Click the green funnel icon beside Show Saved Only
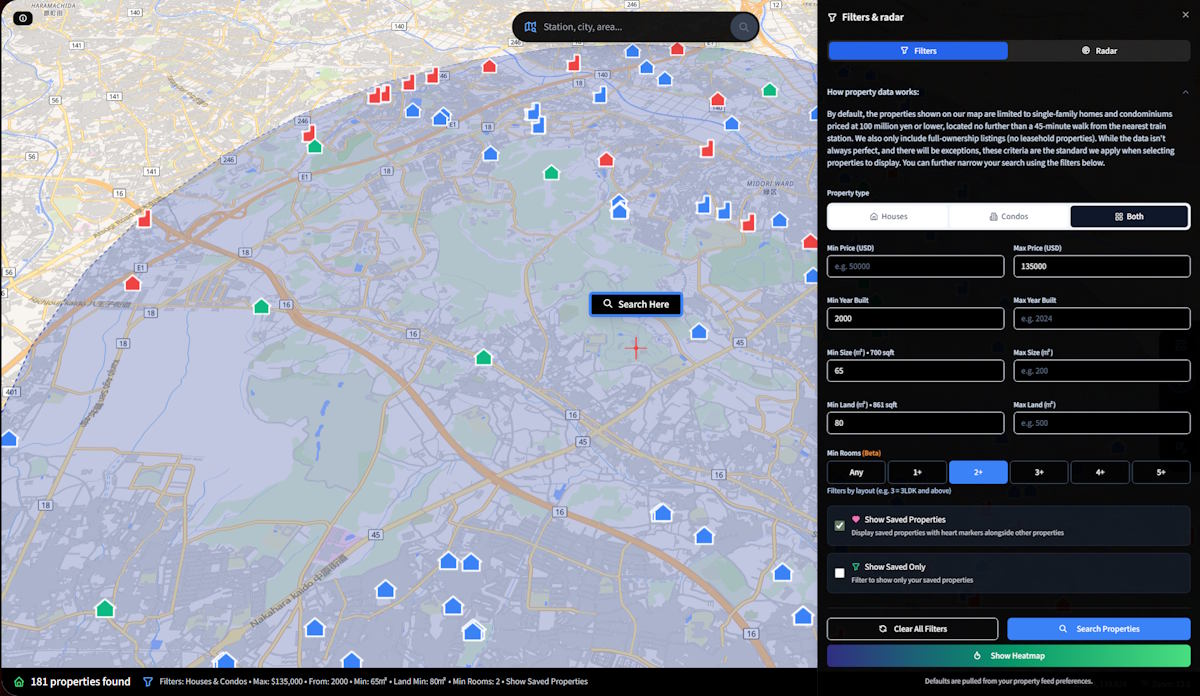 (x=856, y=567)
